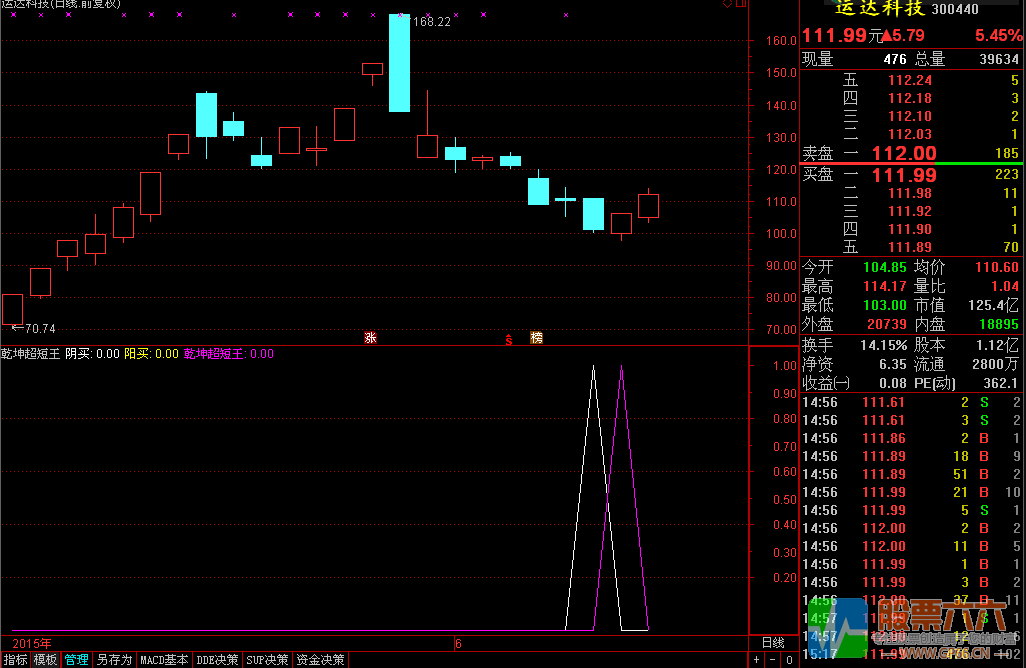Switch to the SUP决策 tab

(267, 659)
